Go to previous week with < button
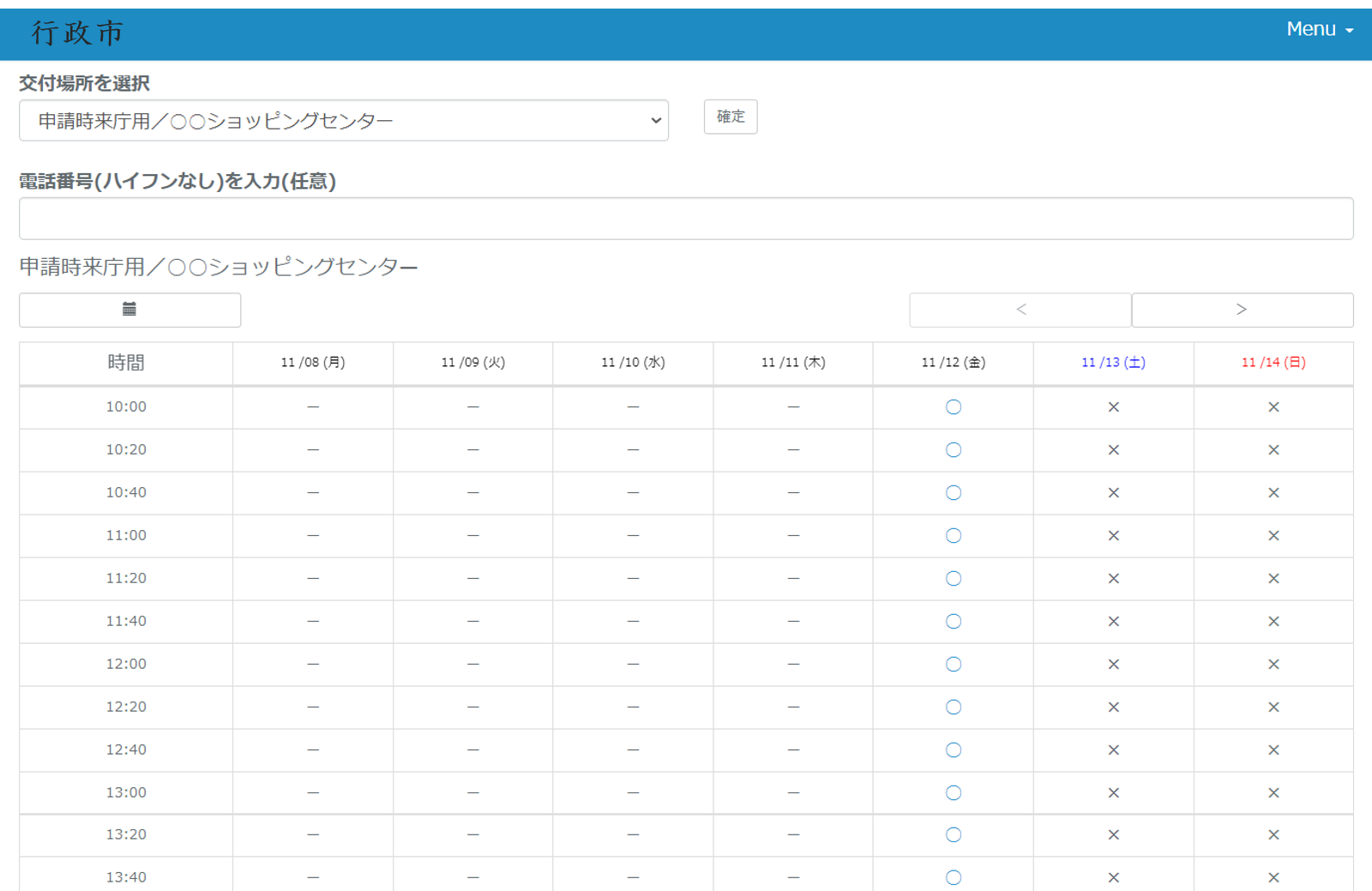The width and height of the screenshot is (1372, 891). point(1020,310)
